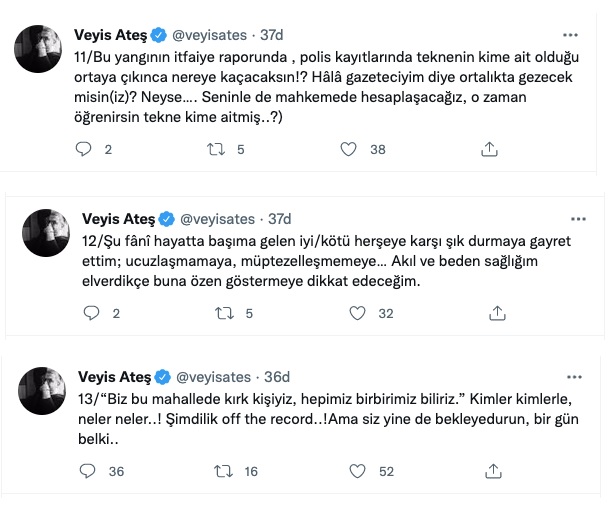Image resolution: width=614 pixels, height=513 pixels.
Task: Like the 11/ tweet with 38 likes
Action: 349,149
